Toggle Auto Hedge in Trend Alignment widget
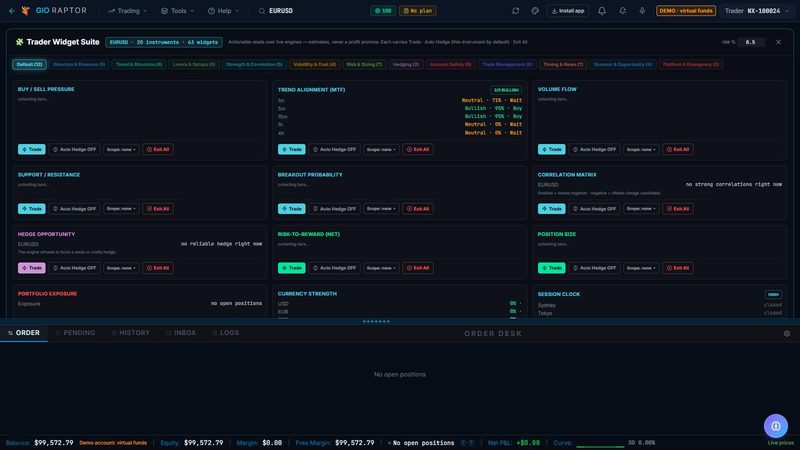The width and height of the screenshot is (800, 450). click(334, 149)
